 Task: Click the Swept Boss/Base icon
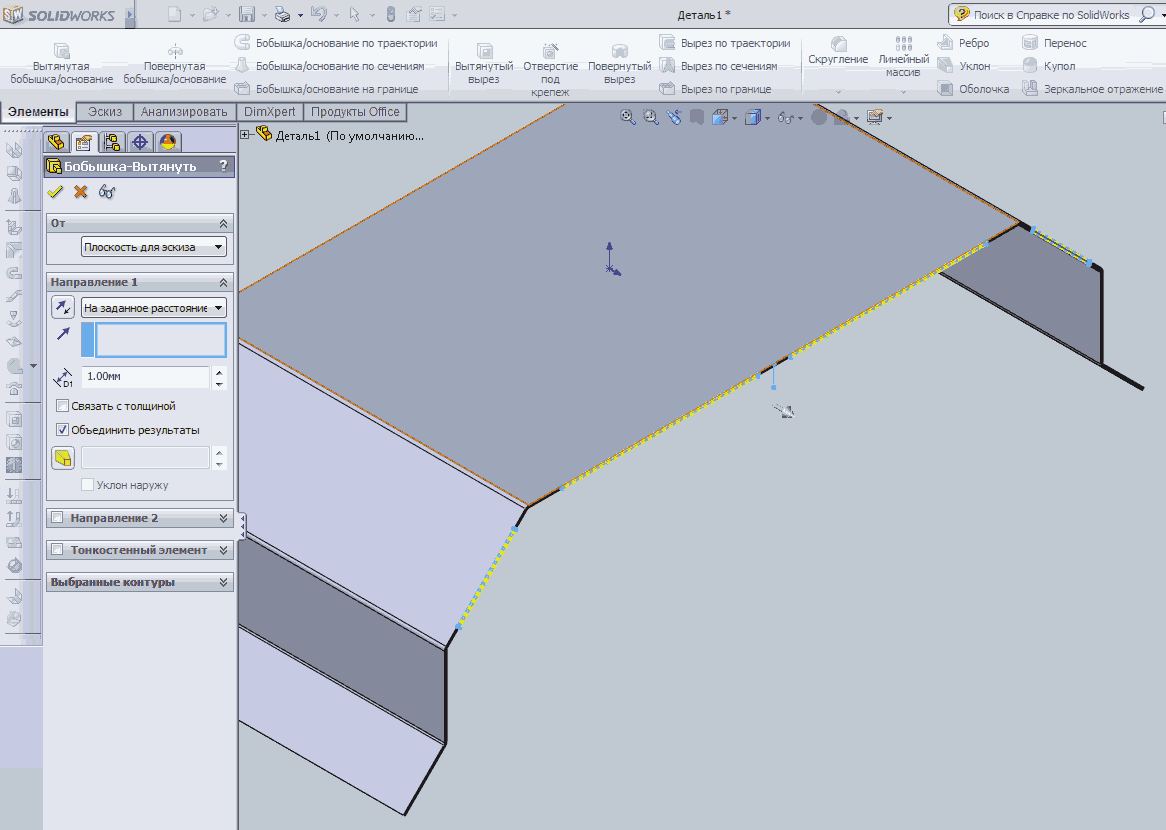[242, 42]
